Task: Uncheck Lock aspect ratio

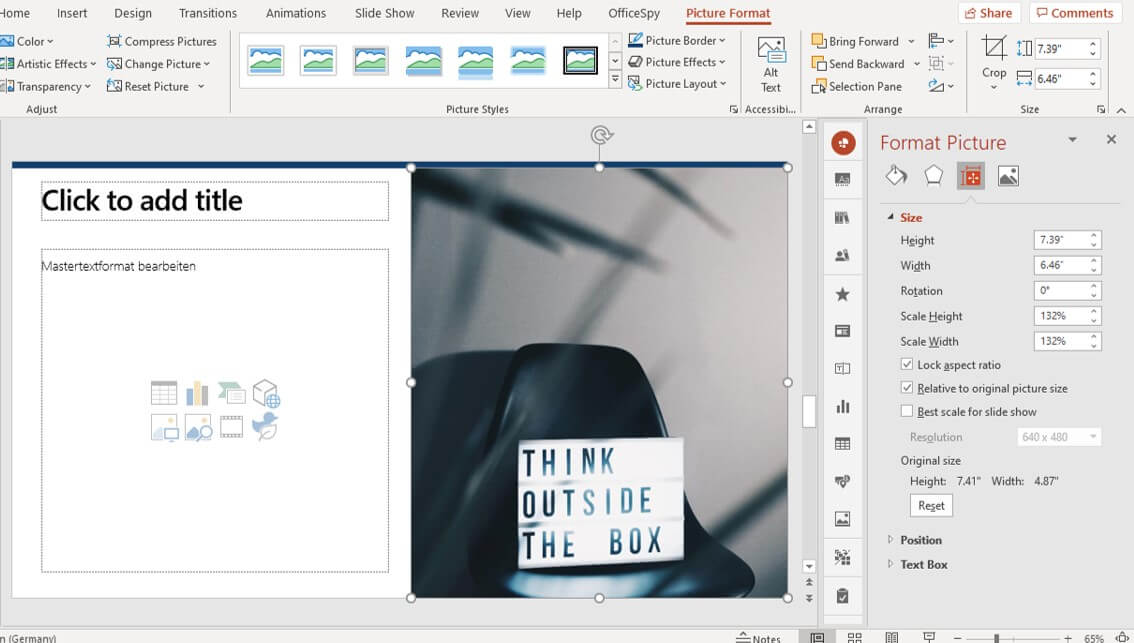Action: 907,365
